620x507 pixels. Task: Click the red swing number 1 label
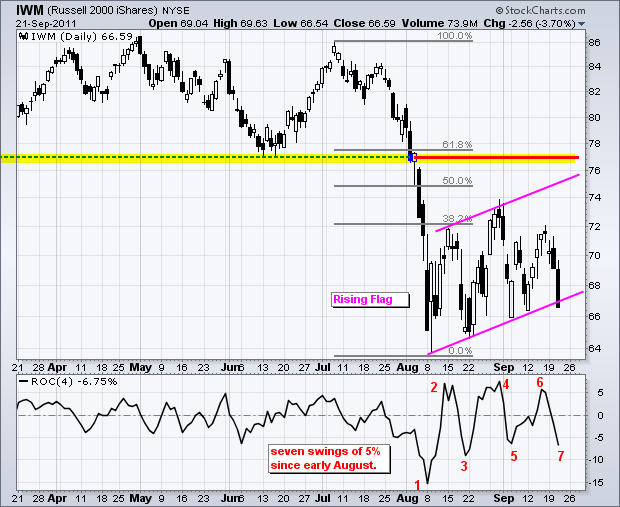tap(417, 485)
